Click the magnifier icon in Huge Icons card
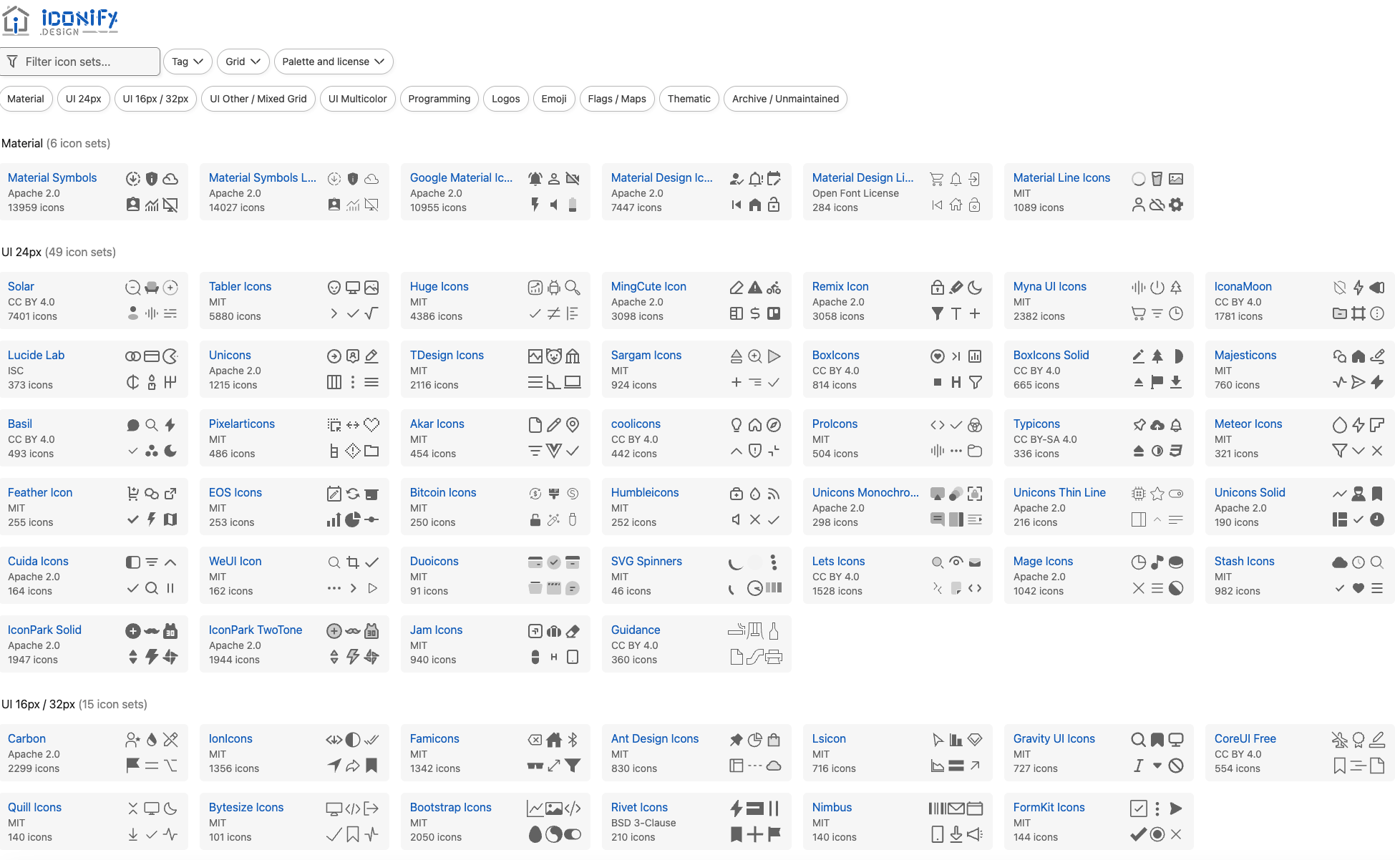This screenshot has height=860, width=1400. point(573,288)
